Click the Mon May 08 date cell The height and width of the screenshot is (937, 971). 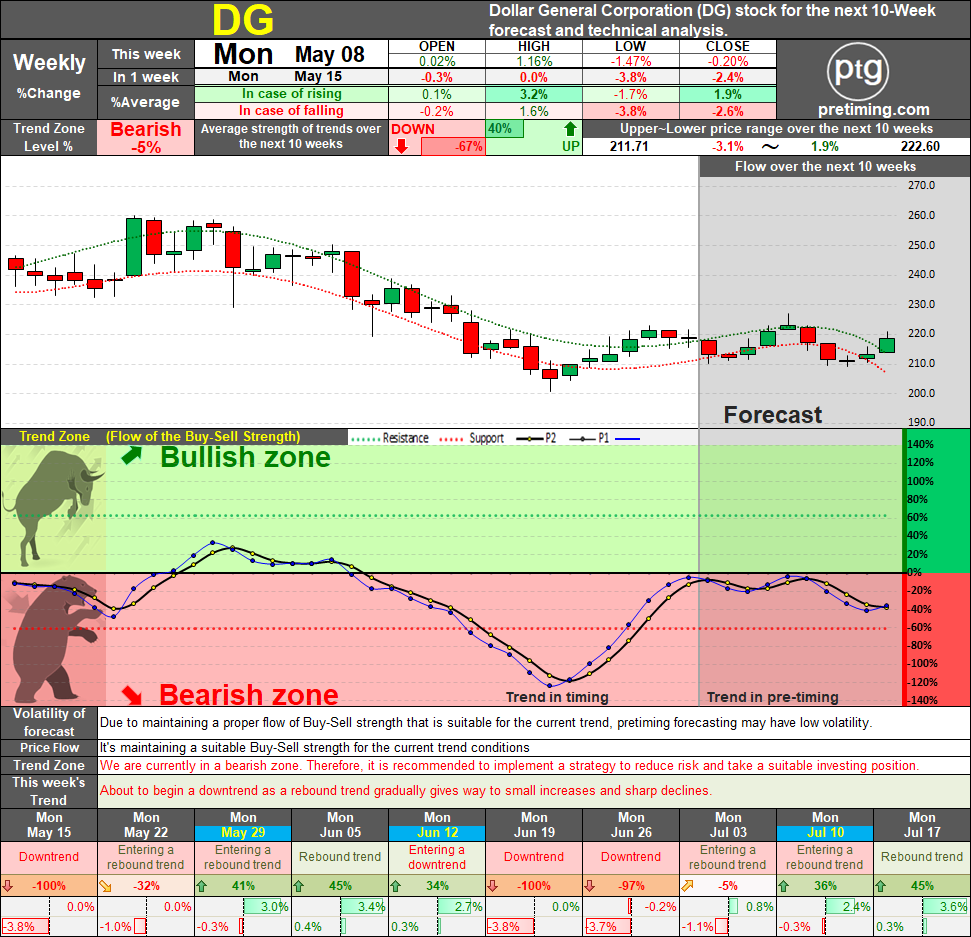click(x=292, y=54)
